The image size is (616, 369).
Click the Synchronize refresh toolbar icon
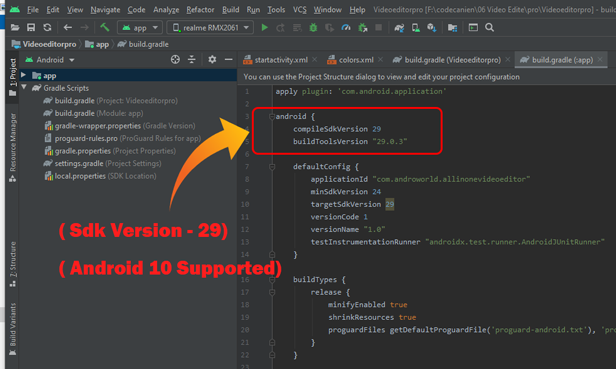(x=48, y=28)
